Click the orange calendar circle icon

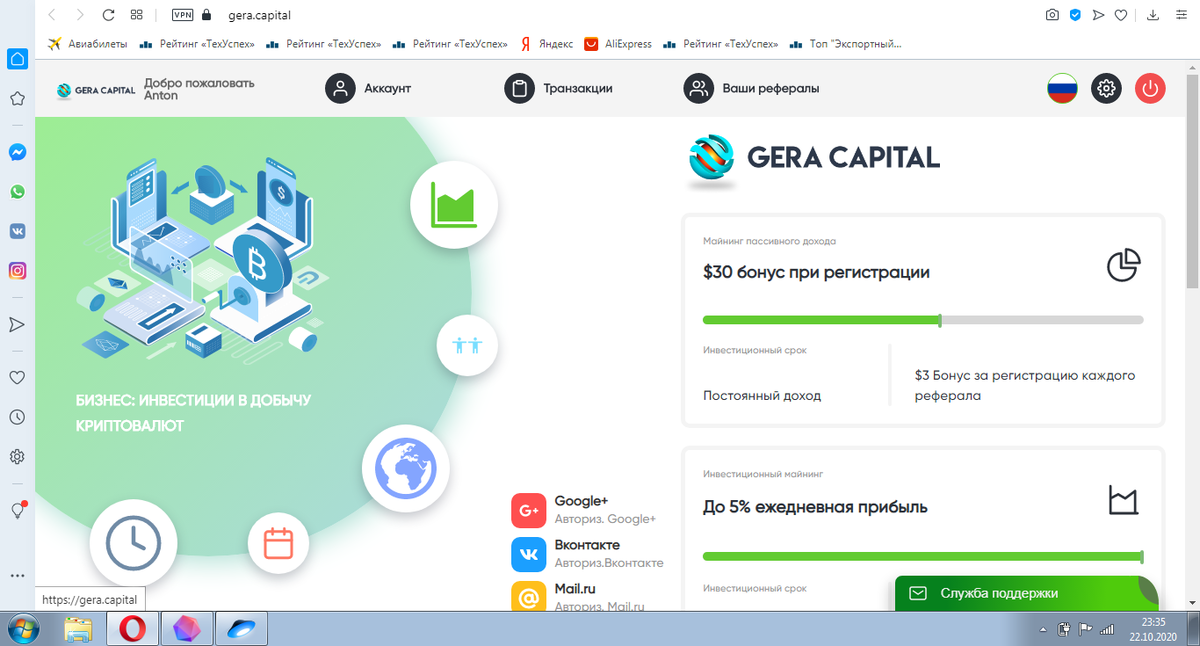[x=278, y=543]
